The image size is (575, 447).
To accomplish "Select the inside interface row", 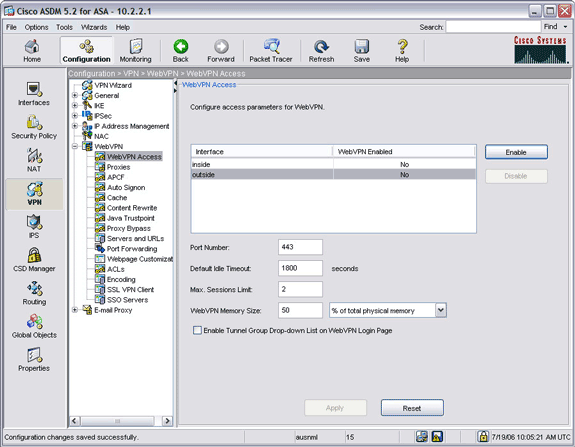I will point(333,165).
